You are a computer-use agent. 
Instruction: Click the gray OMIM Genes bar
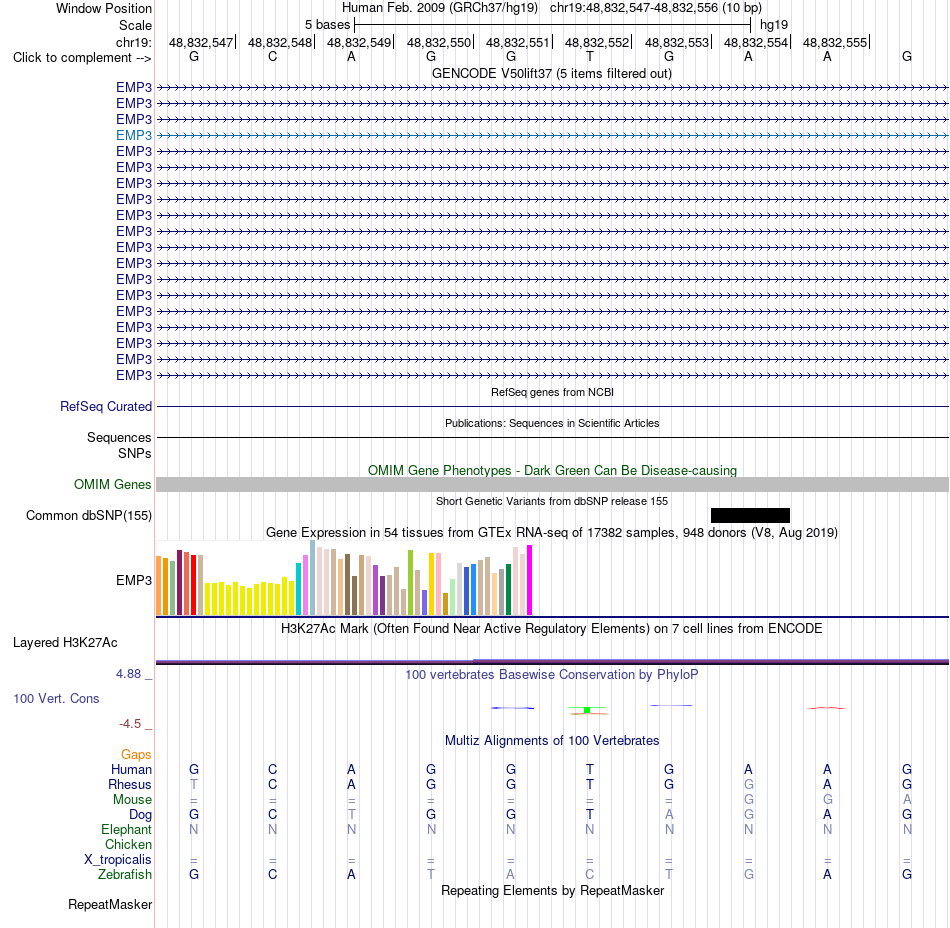pos(553,485)
